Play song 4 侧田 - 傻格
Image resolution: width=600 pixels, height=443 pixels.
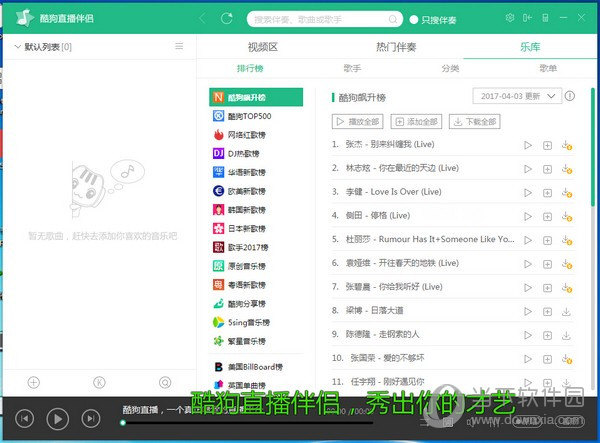528,217
